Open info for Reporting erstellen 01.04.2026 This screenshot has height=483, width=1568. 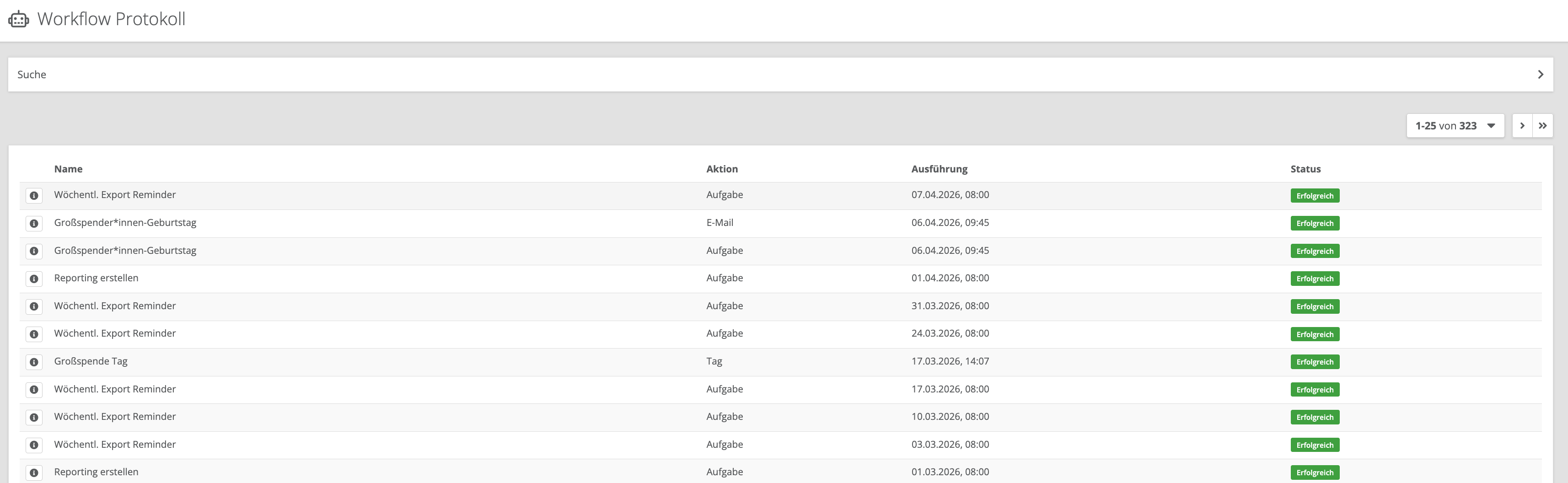pos(34,279)
